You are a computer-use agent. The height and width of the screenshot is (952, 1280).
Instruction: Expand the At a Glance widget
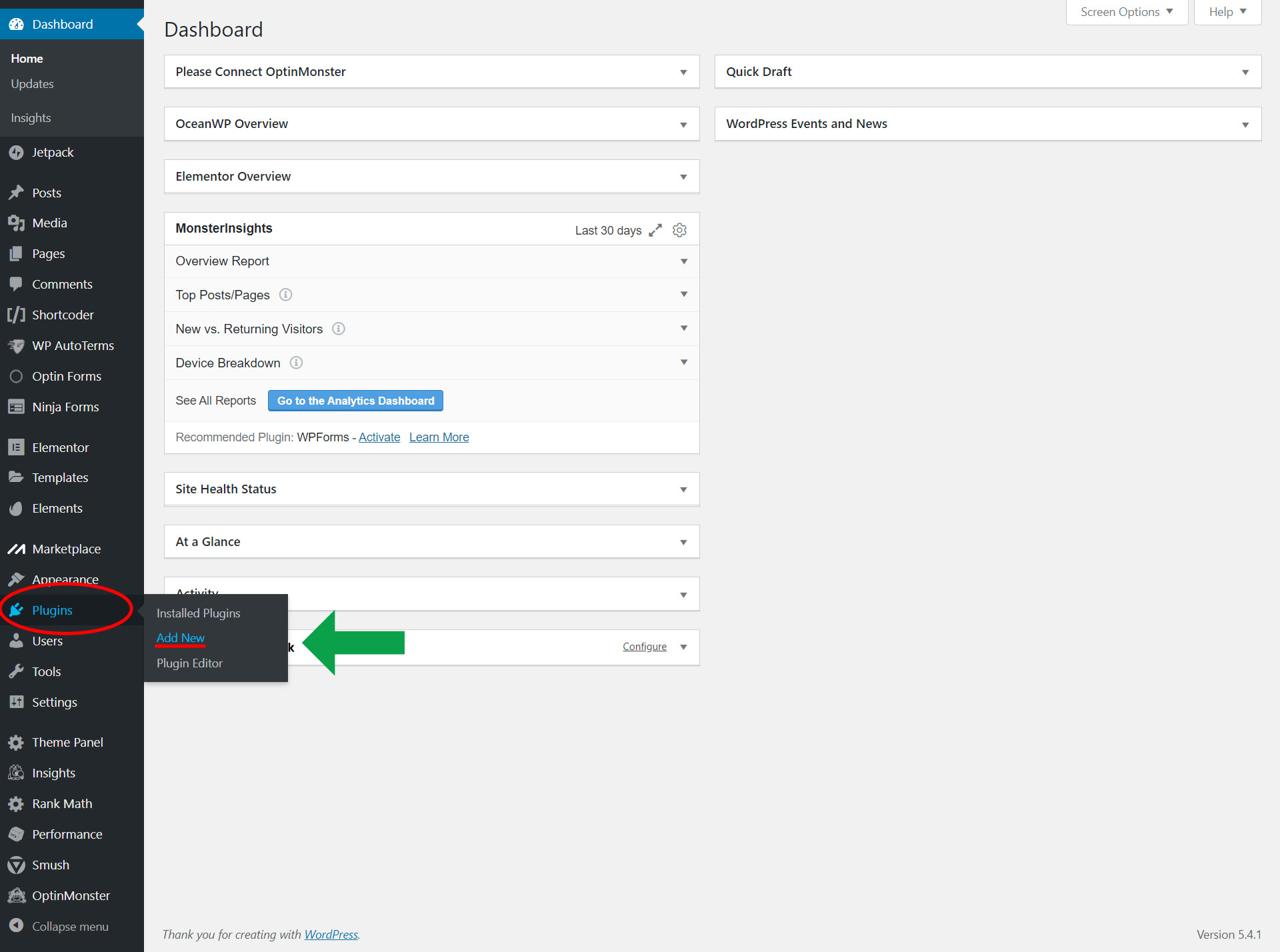tap(683, 542)
